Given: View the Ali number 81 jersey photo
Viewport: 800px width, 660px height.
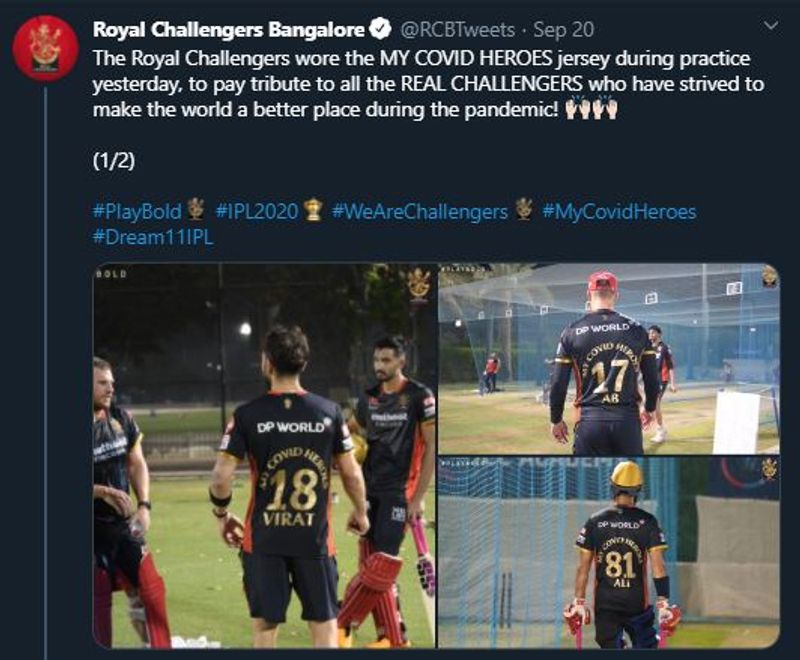Looking at the screenshot, I should [609, 552].
